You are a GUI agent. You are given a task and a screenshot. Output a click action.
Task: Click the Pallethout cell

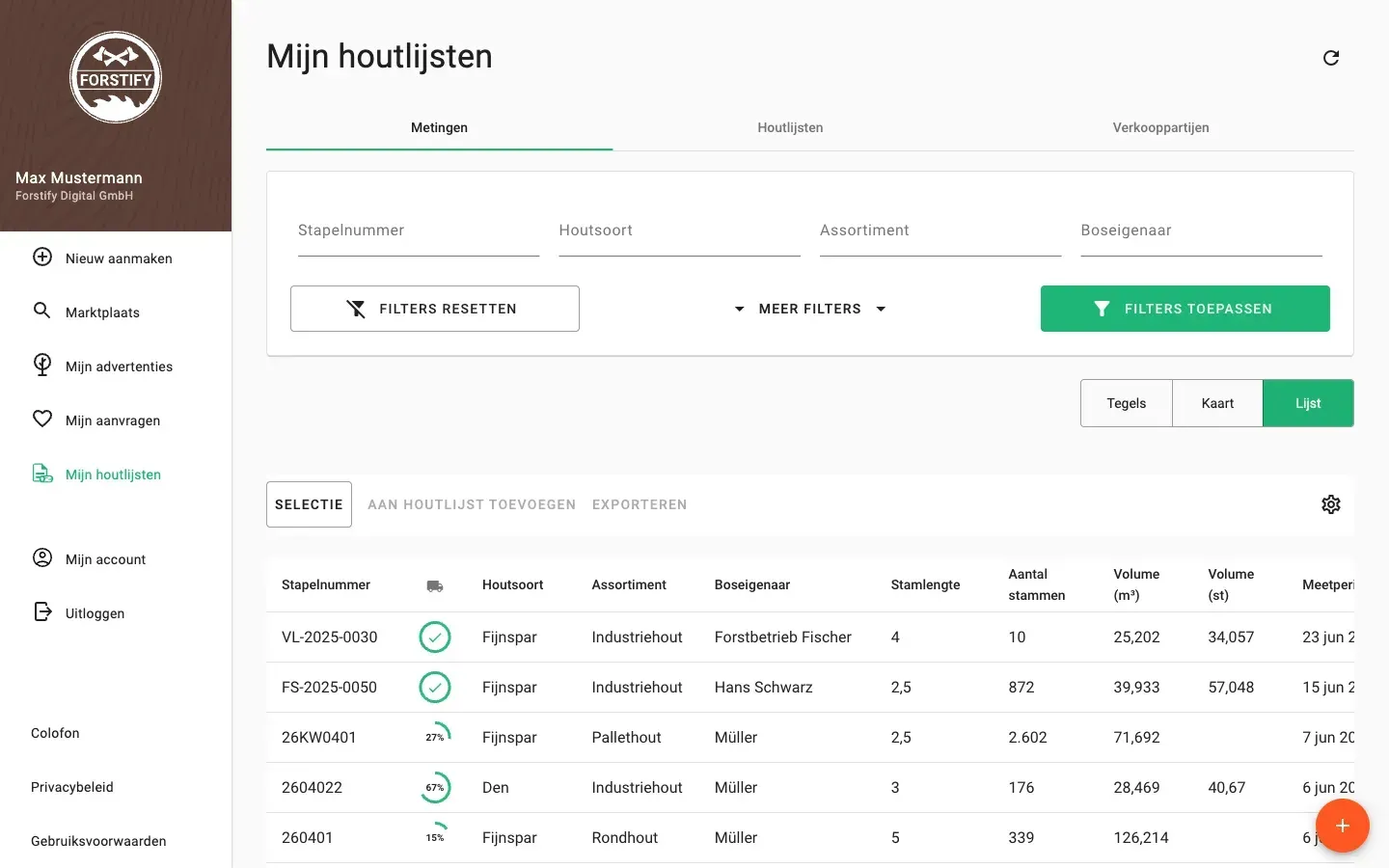[626, 738]
